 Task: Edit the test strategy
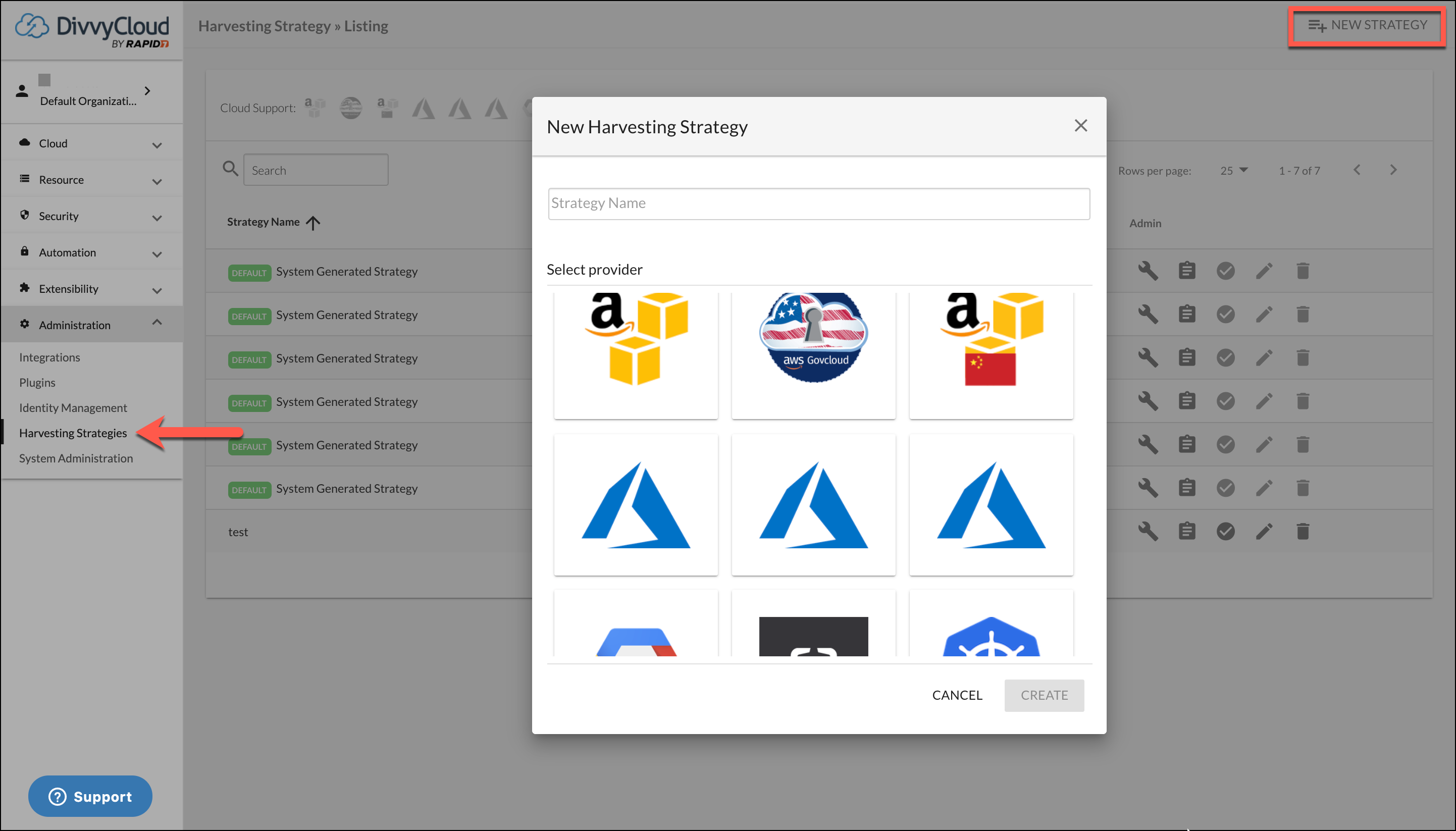1264,531
